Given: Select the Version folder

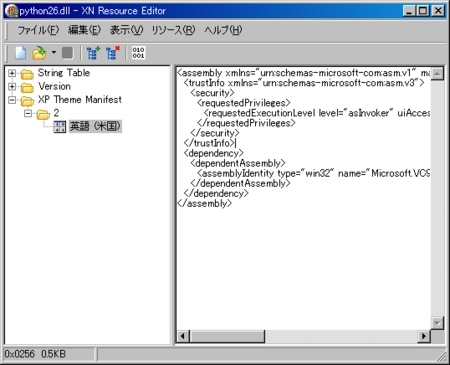Looking at the screenshot, I should tap(54, 86).
